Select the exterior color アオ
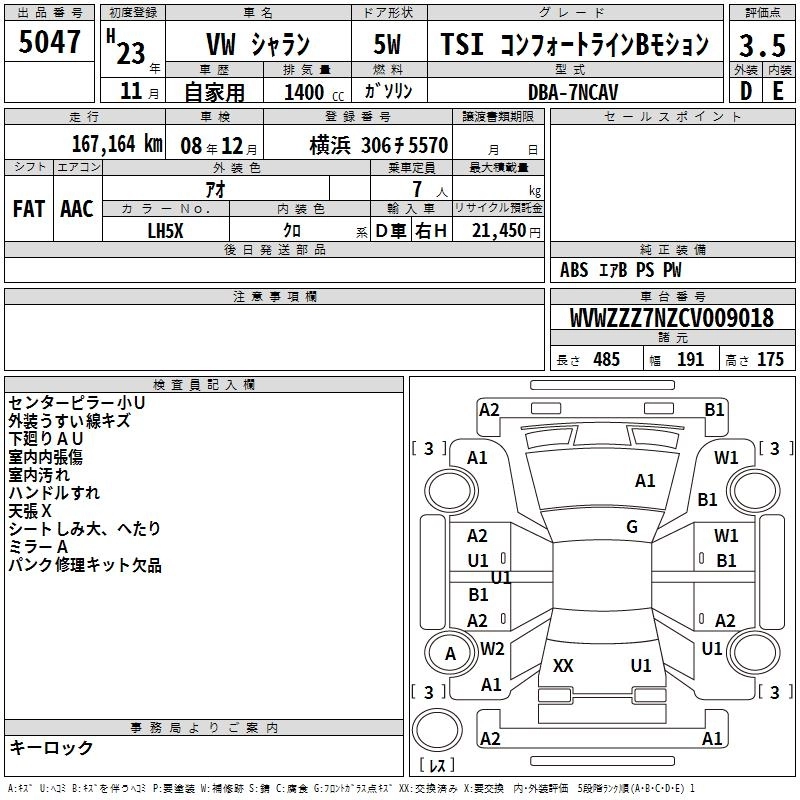 pyautogui.click(x=215, y=189)
